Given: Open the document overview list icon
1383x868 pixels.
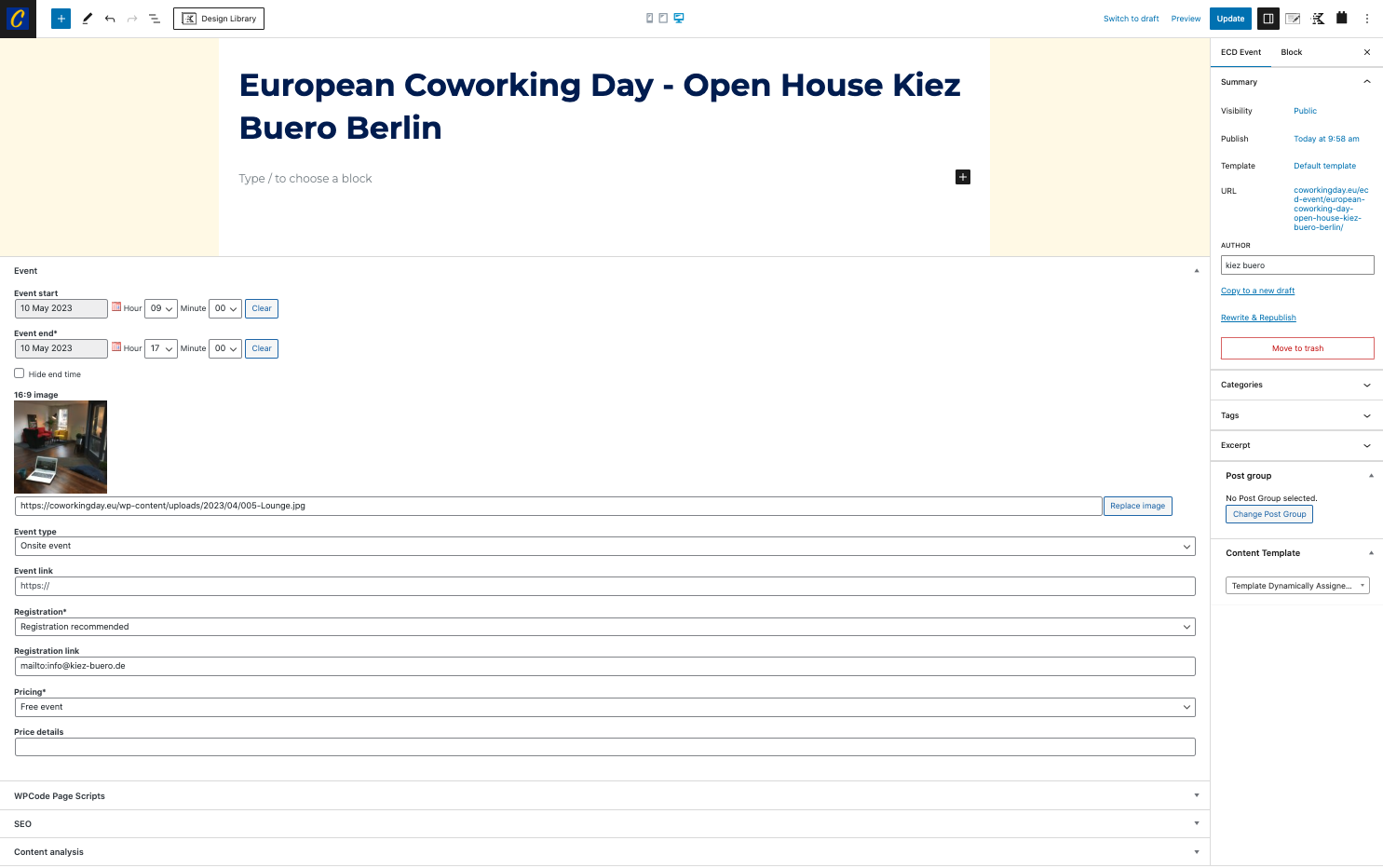Looking at the screenshot, I should click(155, 19).
